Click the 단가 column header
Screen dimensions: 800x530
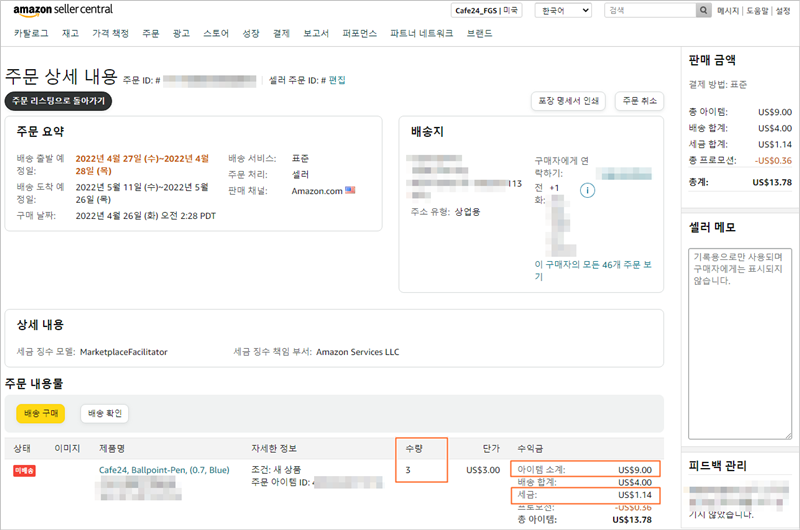point(491,448)
